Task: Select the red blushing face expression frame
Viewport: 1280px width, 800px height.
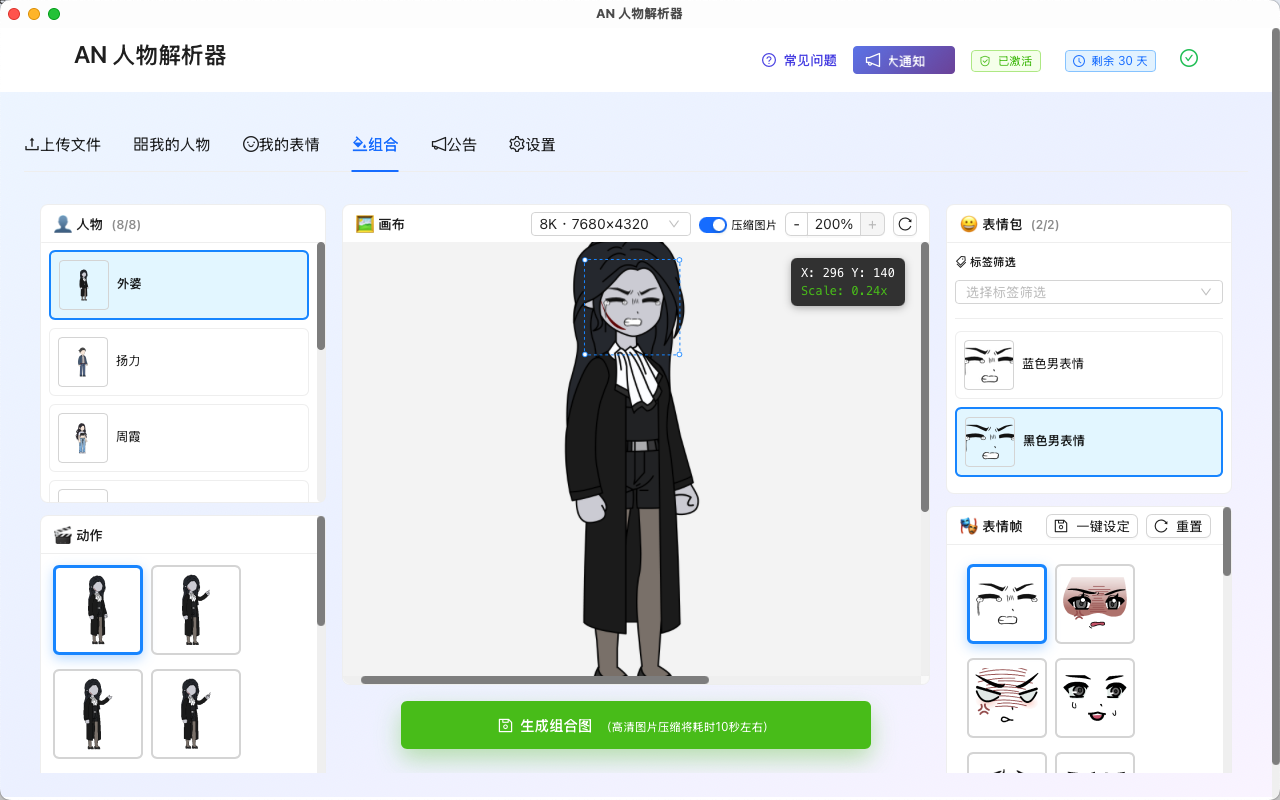Action: pos(1095,603)
